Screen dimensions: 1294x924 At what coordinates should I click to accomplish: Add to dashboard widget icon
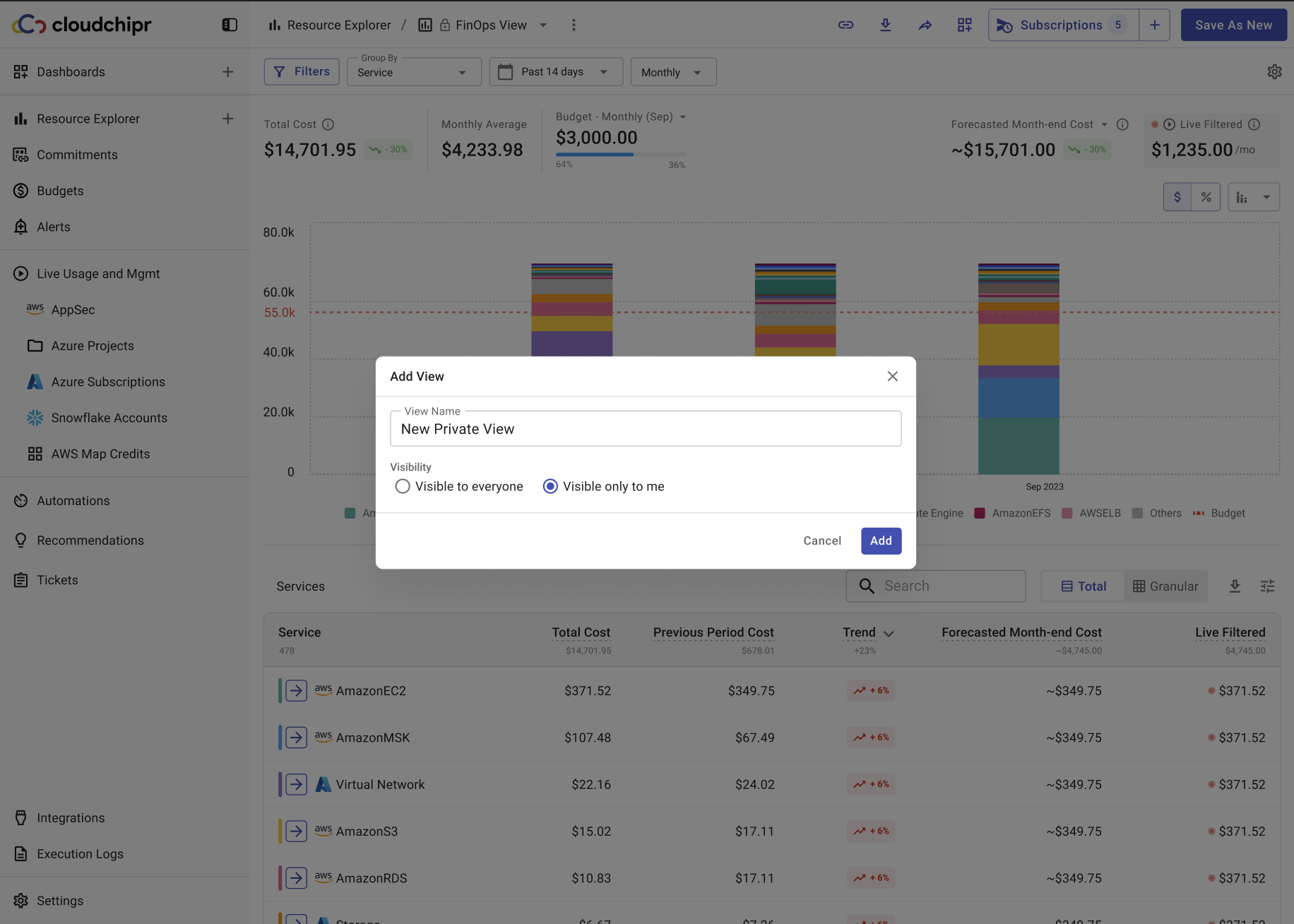click(964, 25)
